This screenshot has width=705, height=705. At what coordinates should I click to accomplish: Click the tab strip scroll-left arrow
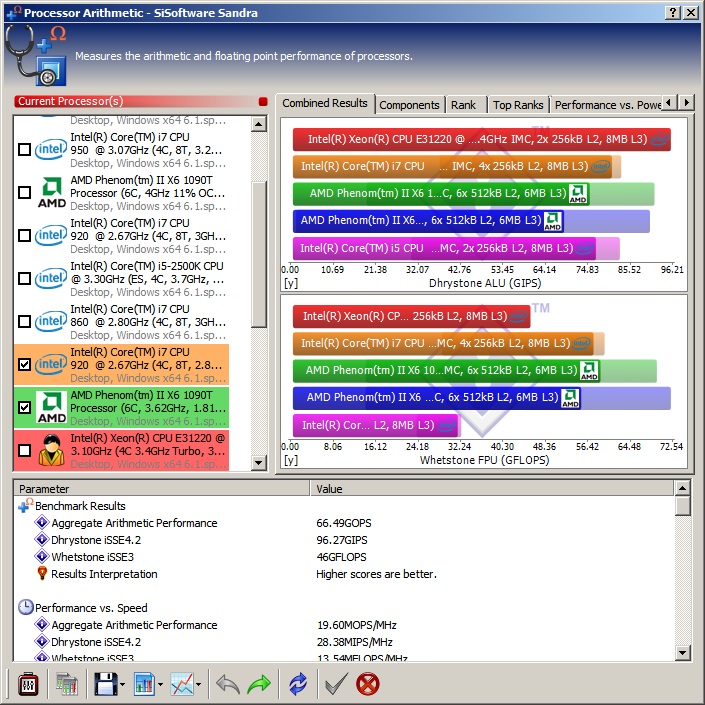(669, 103)
